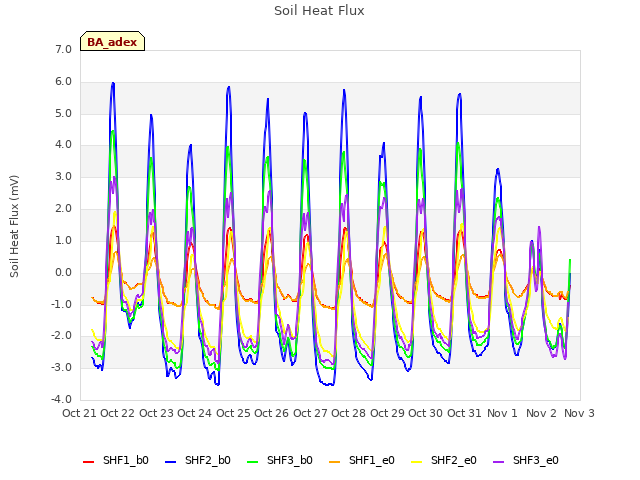The height and width of the screenshot is (480, 640).
Task: Select the SHF3_b0 legend label
Action: click(290, 461)
